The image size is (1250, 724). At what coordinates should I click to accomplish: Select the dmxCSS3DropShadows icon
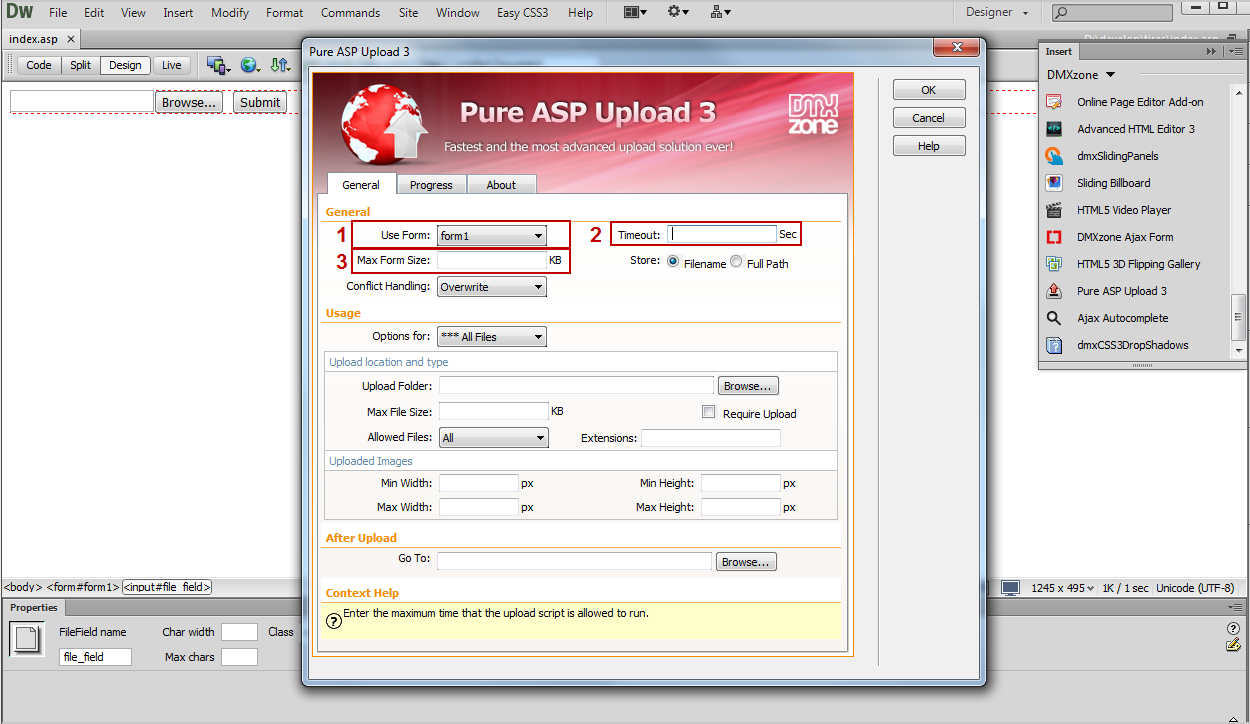coord(1054,345)
